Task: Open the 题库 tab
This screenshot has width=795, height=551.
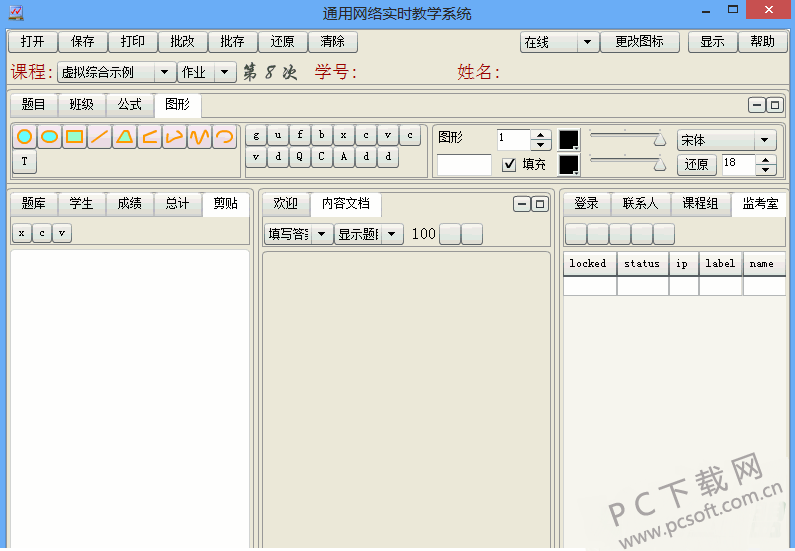Action: click(33, 204)
